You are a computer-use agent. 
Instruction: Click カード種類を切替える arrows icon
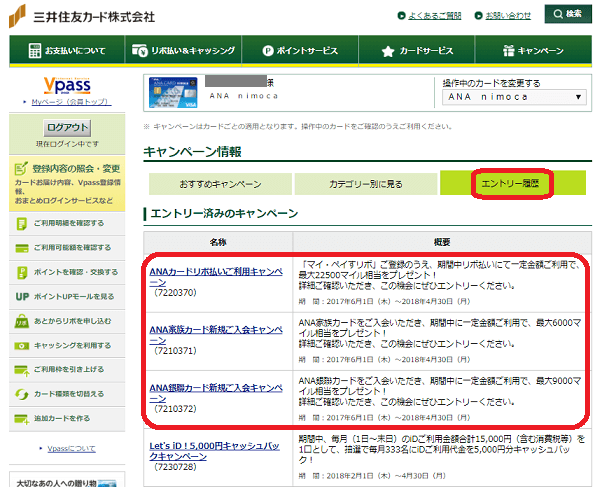pyautogui.click(x=22, y=395)
